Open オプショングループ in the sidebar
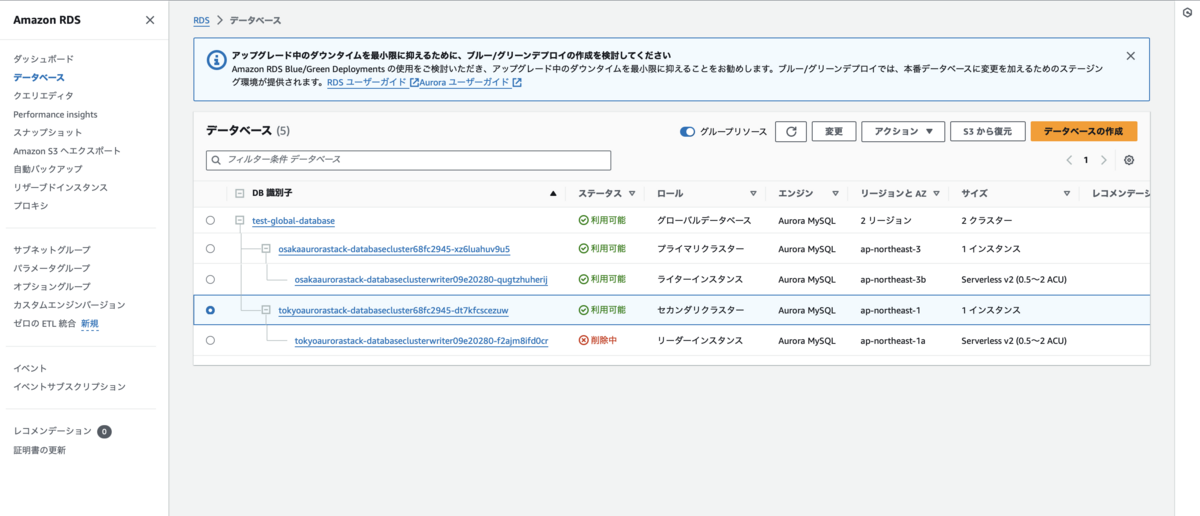The image size is (1200, 516). pyautogui.click(x=52, y=286)
